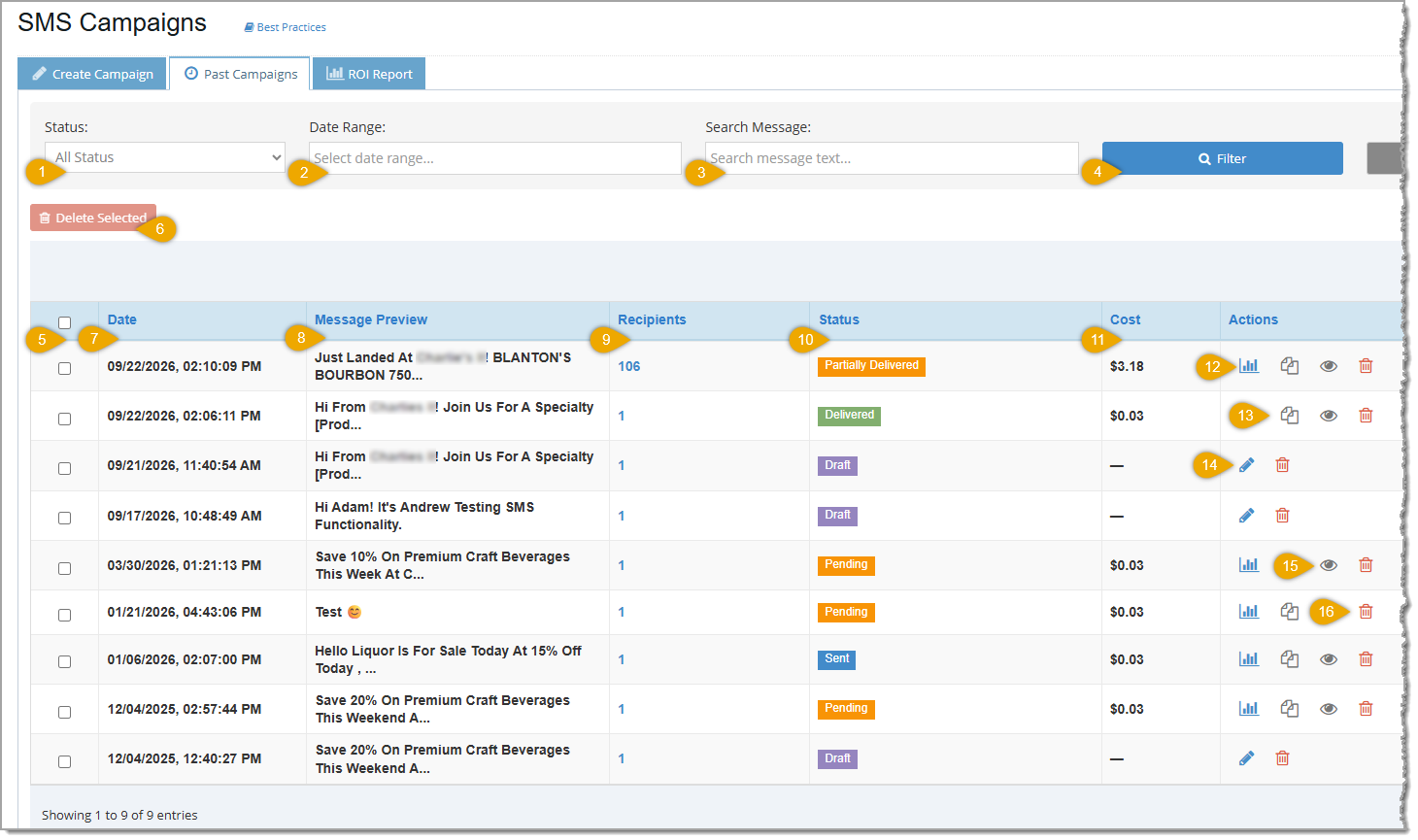1418x840 pixels.
Task: Sort by Message Preview column header
Action: [371, 319]
